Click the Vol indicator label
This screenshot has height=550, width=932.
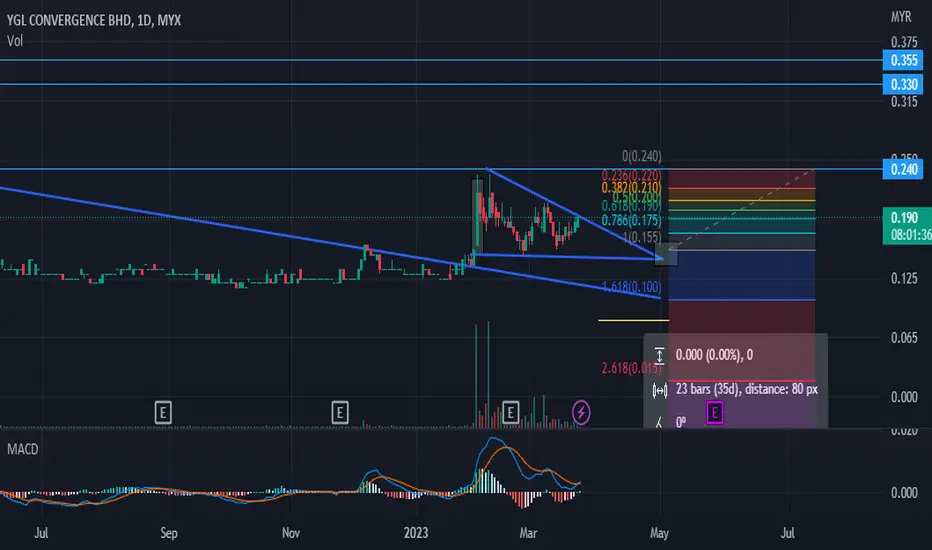tap(15, 41)
